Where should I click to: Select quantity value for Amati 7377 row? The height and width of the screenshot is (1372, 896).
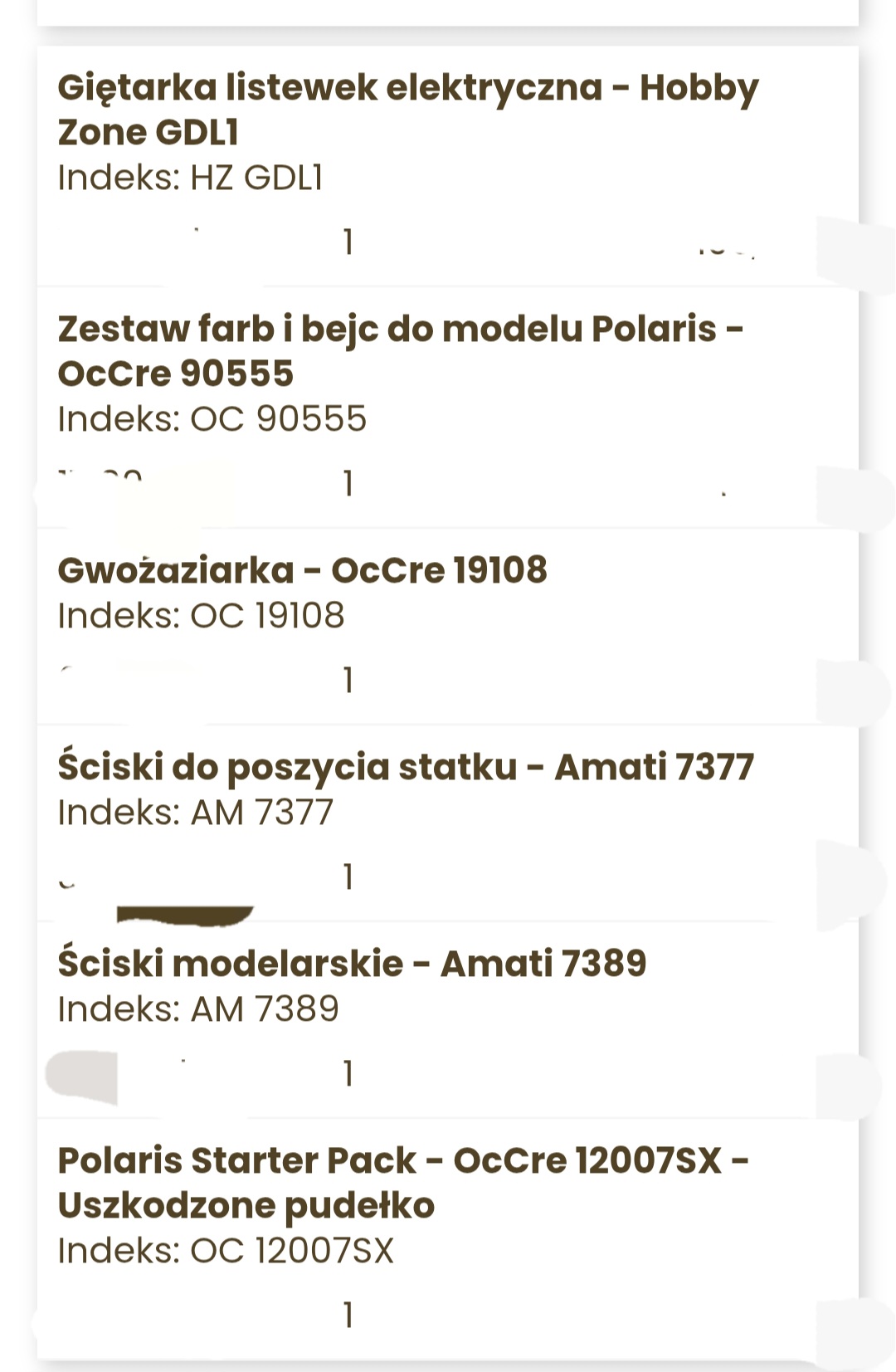[348, 877]
